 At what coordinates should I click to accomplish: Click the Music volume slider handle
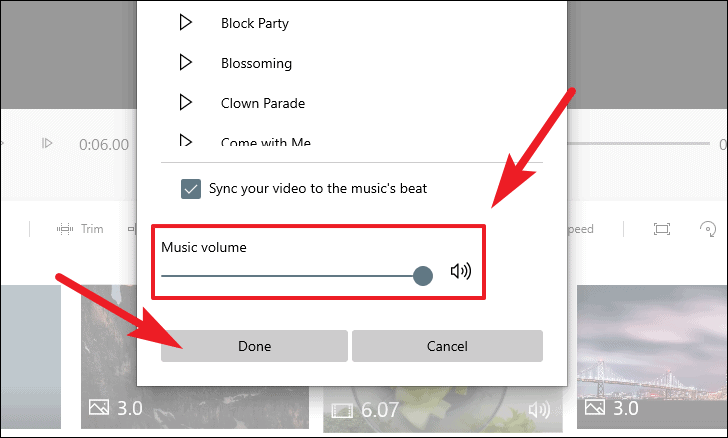(x=422, y=276)
